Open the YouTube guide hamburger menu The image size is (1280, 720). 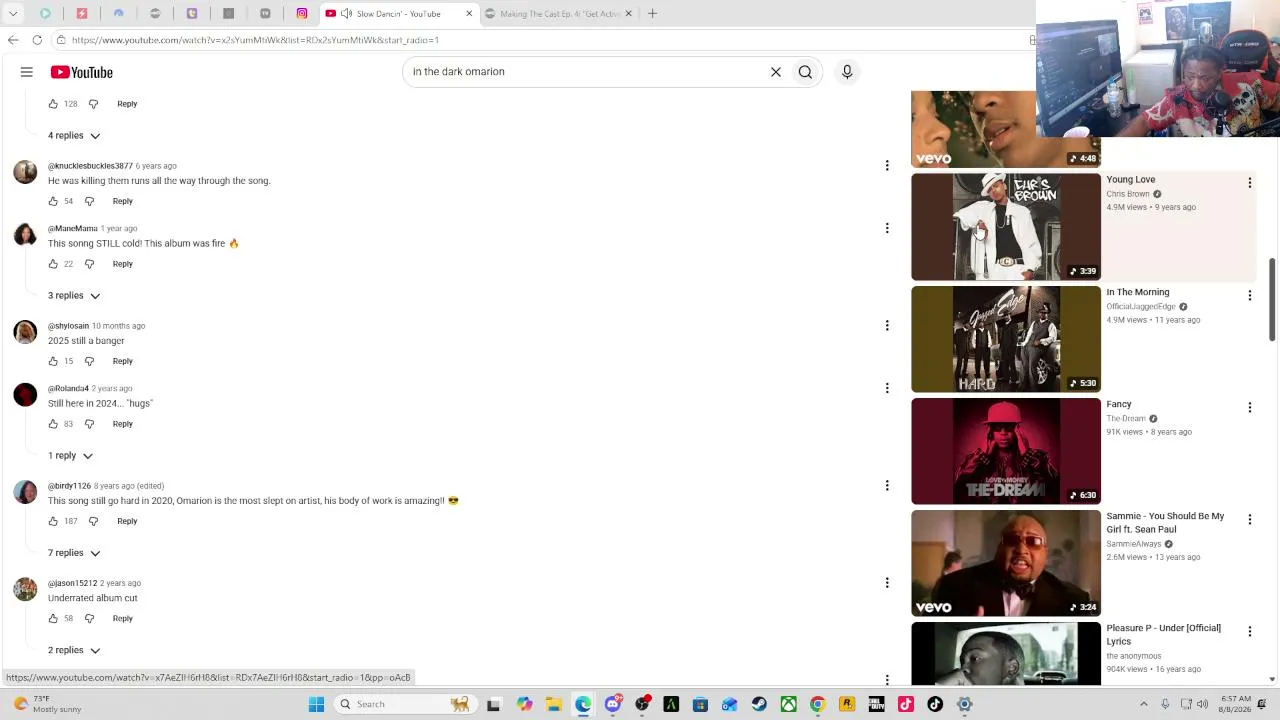point(27,72)
